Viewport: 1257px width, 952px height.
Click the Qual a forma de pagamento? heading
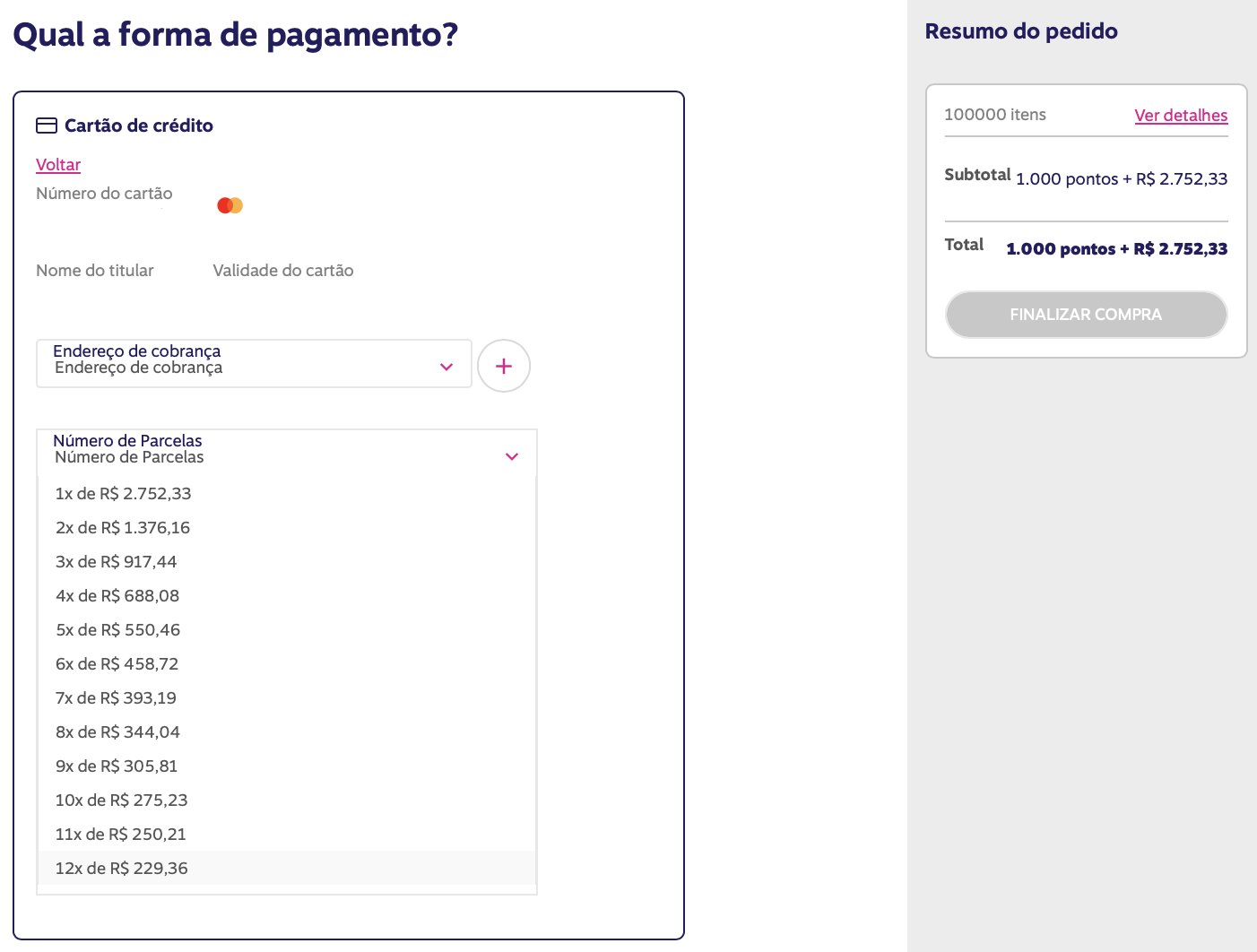coord(236,35)
